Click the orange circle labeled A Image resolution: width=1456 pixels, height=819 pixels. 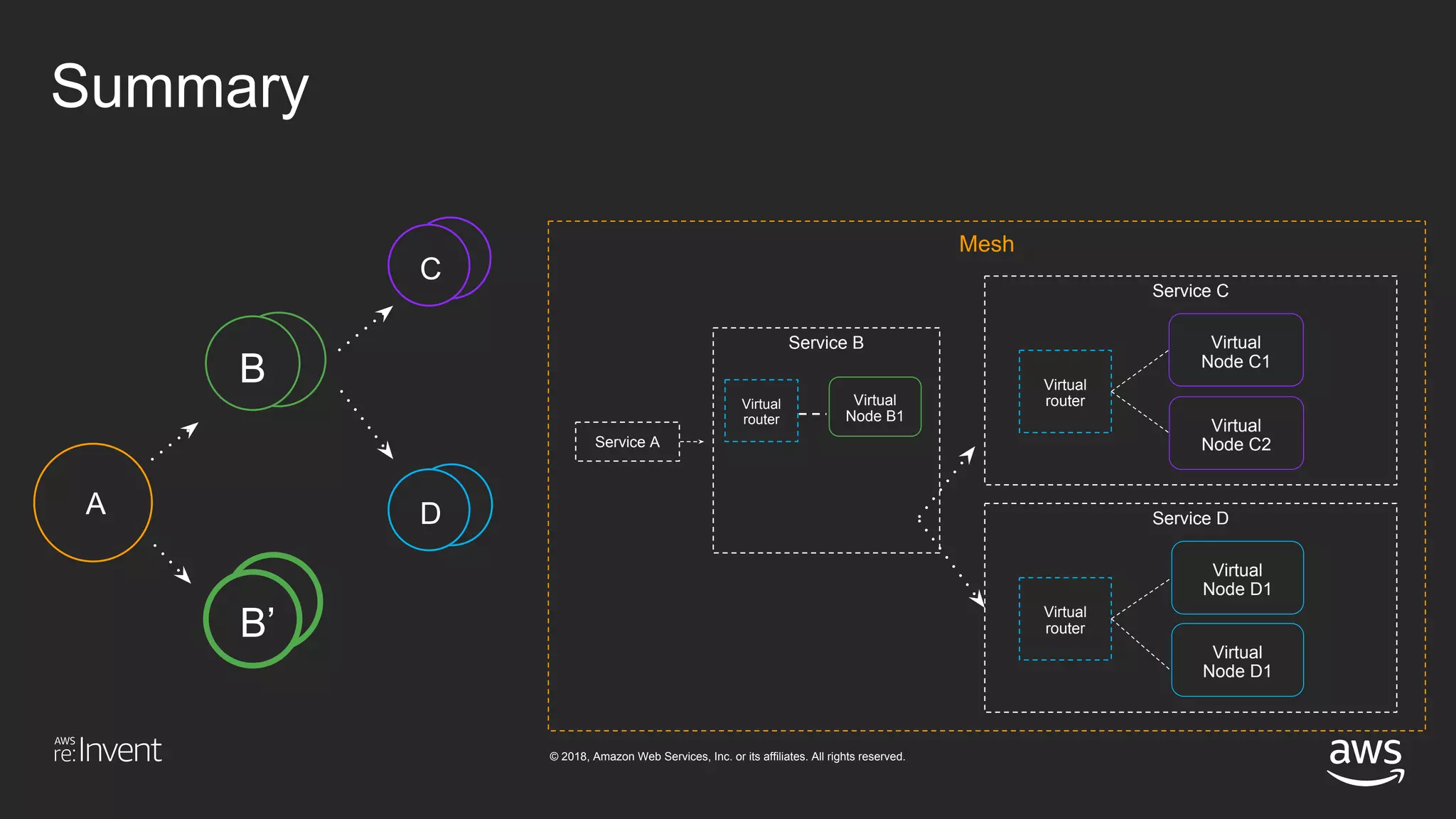93,503
